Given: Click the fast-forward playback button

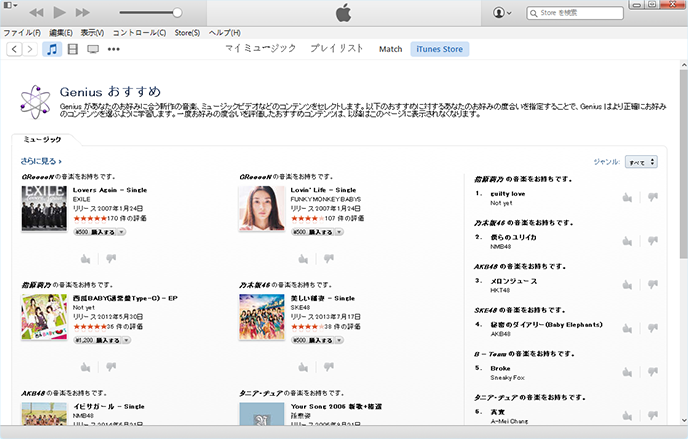Looking at the screenshot, I should pos(82,12).
